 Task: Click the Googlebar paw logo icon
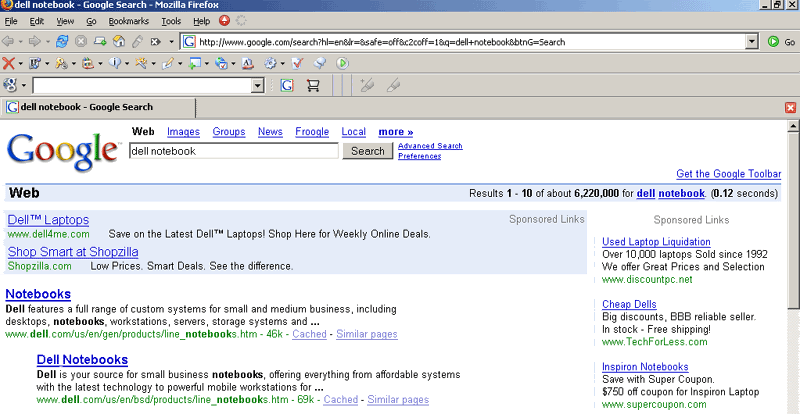[10, 85]
